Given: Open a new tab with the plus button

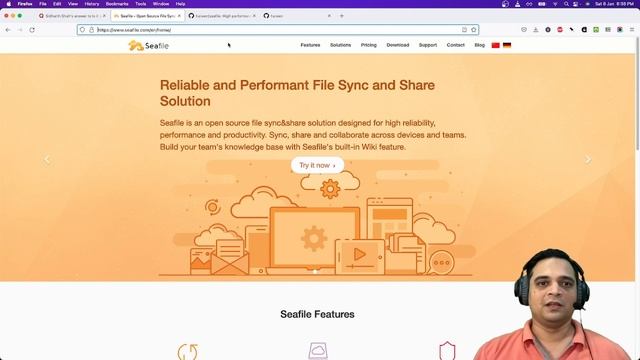Looking at the screenshot, I should point(342,16).
